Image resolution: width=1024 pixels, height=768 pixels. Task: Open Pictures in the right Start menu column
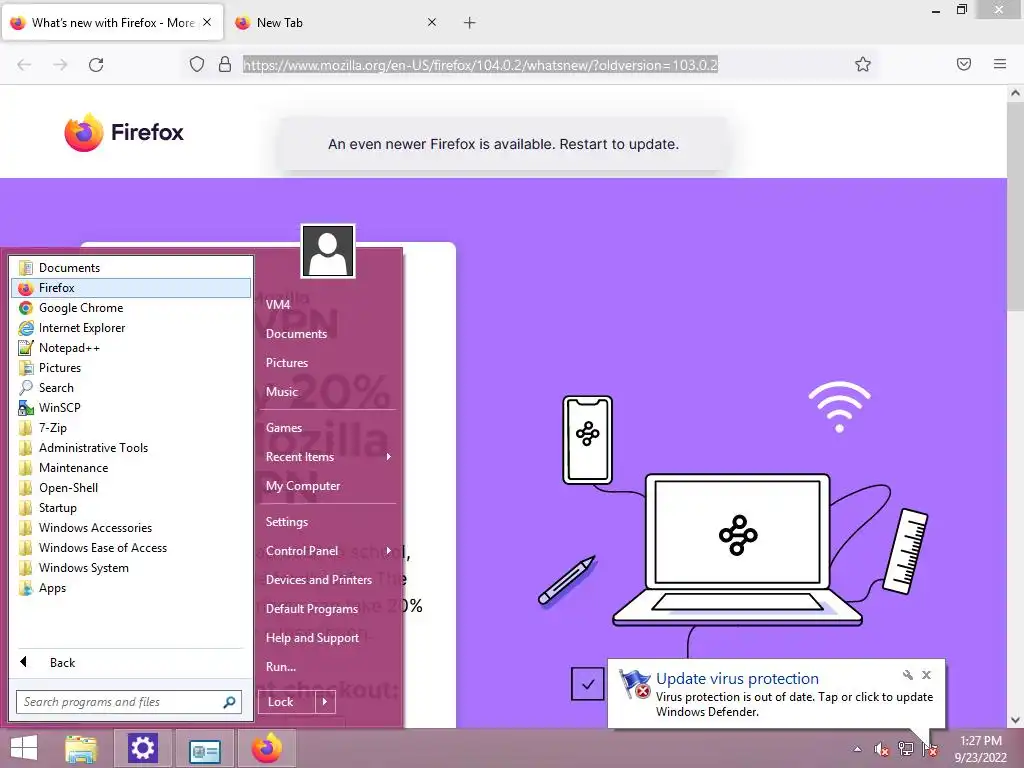pyautogui.click(x=328, y=362)
